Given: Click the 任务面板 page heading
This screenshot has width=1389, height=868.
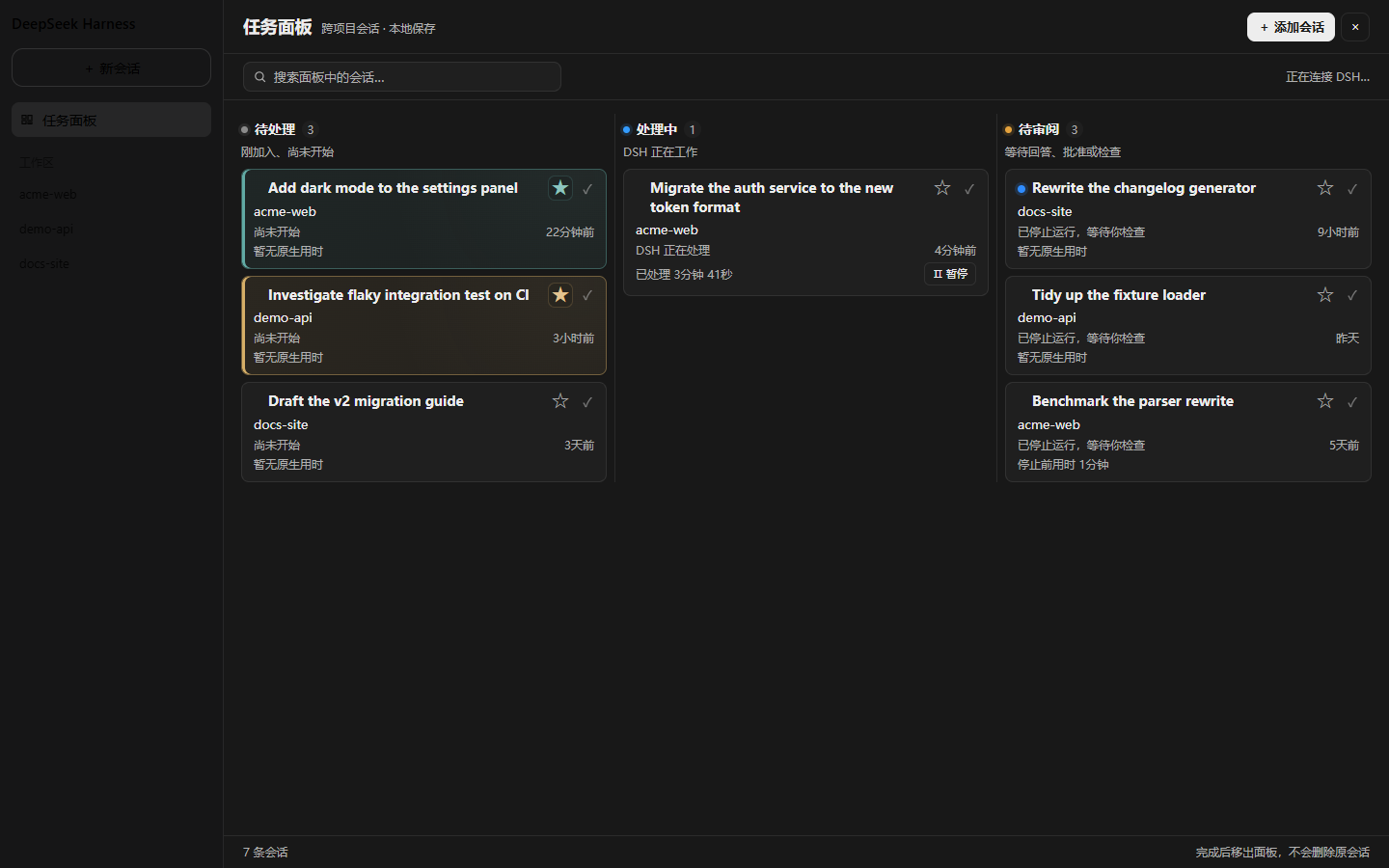Looking at the screenshot, I should click(x=278, y=27).
